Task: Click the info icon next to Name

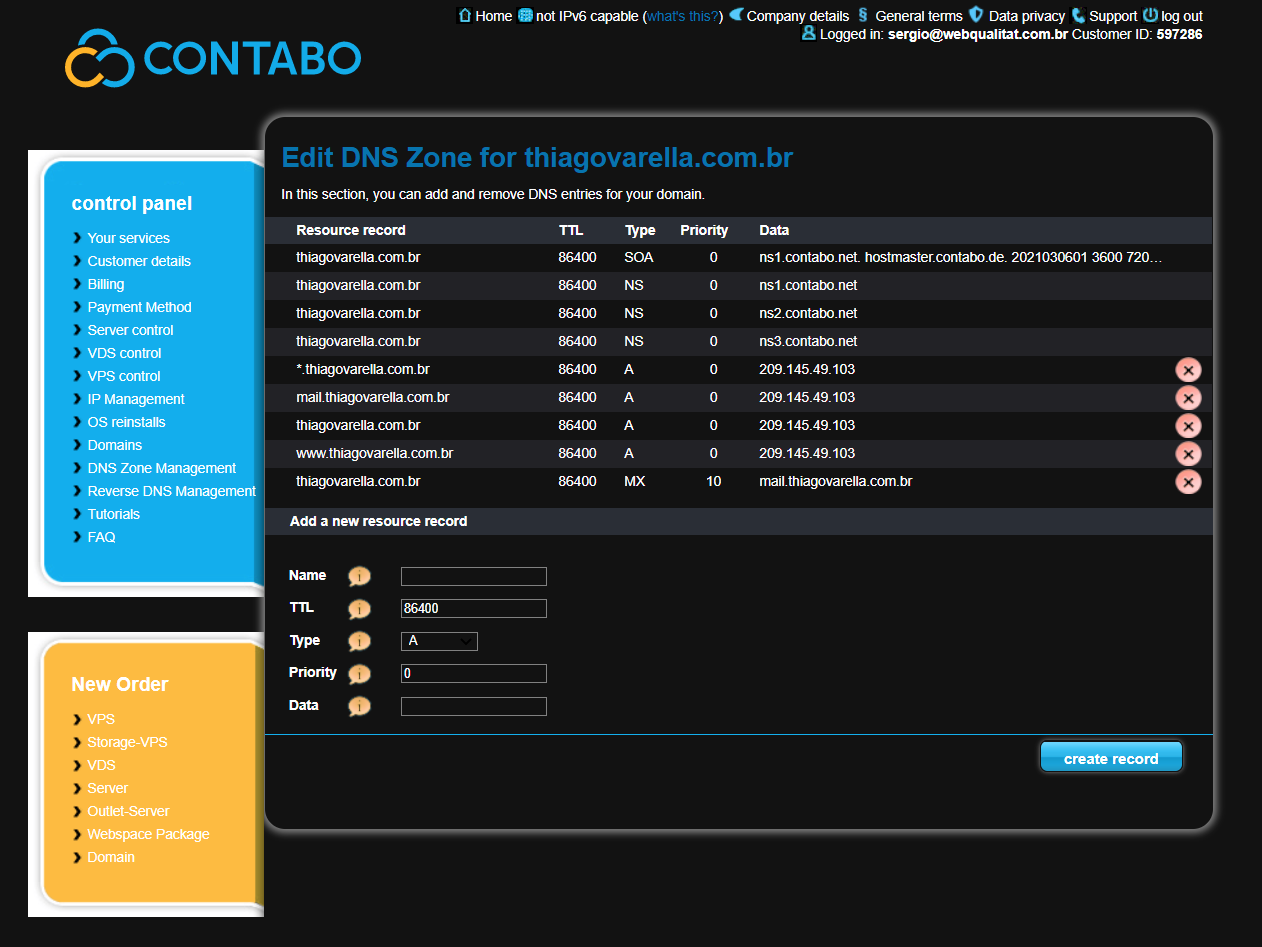Action: (359, 577)
